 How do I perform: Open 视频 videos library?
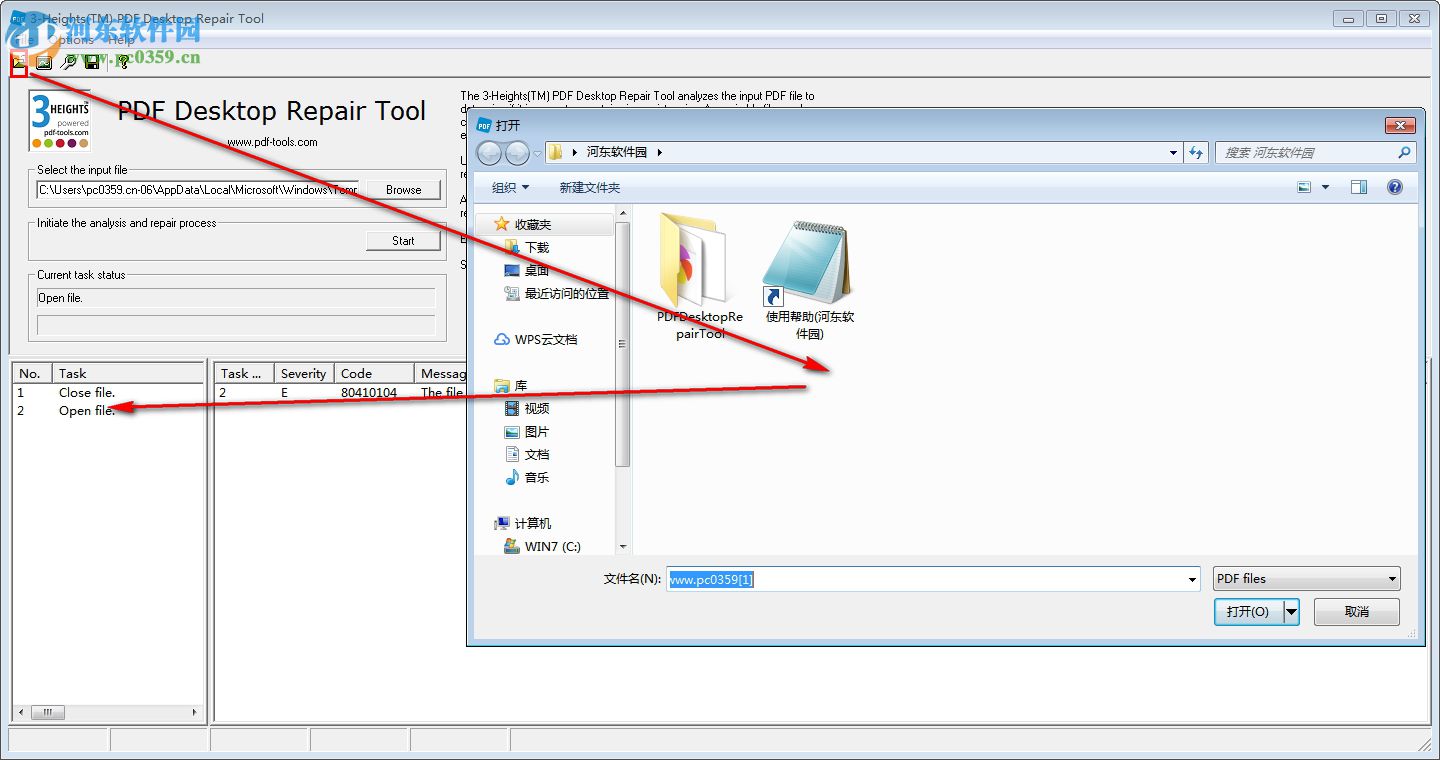527,408
